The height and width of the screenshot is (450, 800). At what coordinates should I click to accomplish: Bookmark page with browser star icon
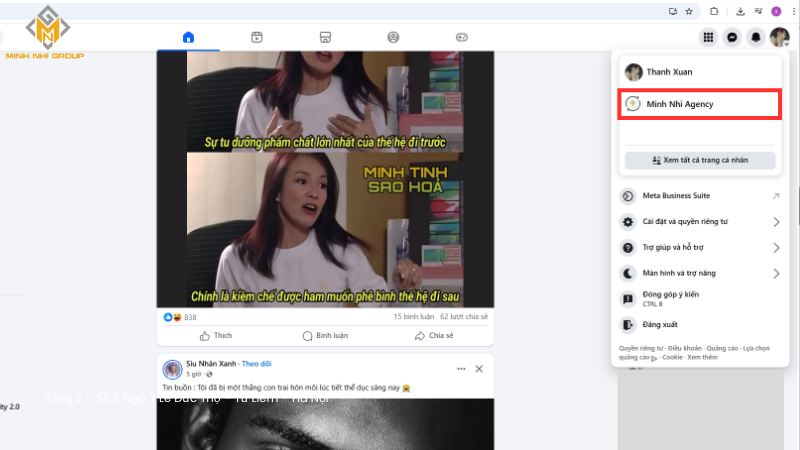coord(689,11)
